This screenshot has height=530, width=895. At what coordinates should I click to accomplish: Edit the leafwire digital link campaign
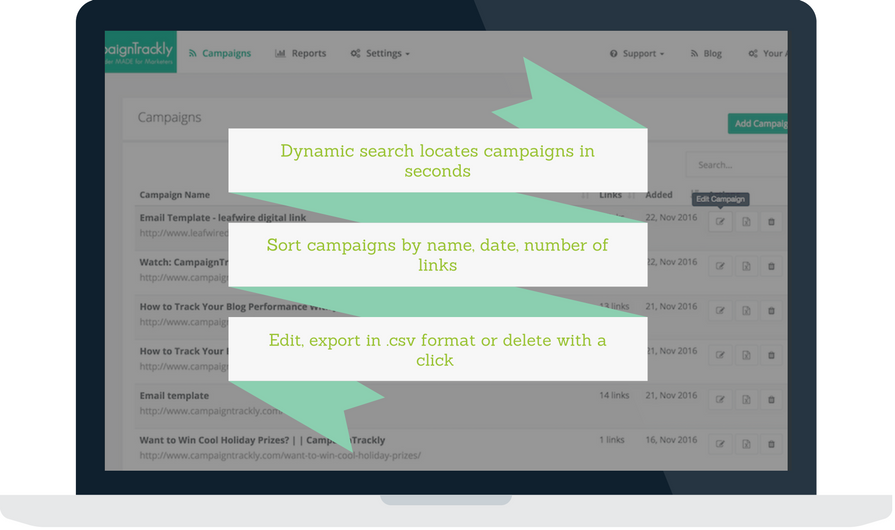720,221
